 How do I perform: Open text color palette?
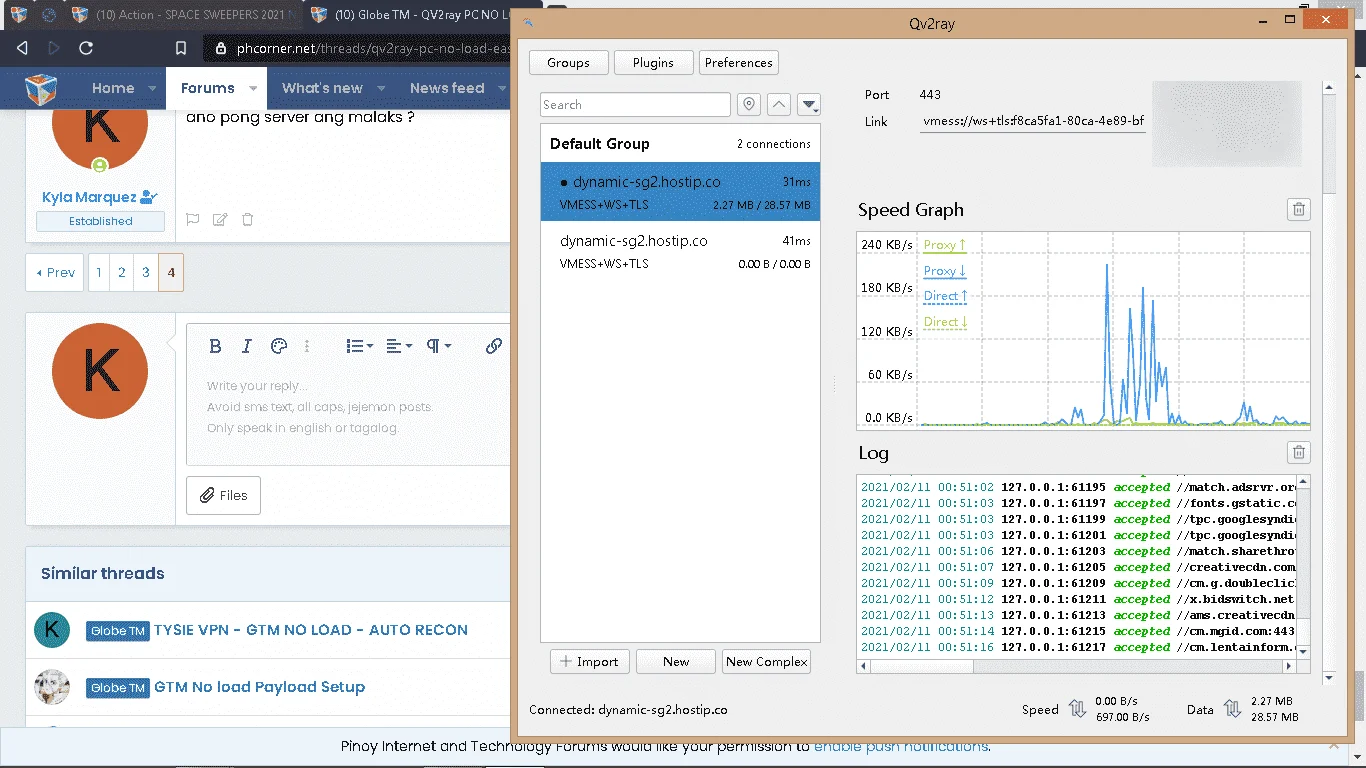[x=279, y=346]
